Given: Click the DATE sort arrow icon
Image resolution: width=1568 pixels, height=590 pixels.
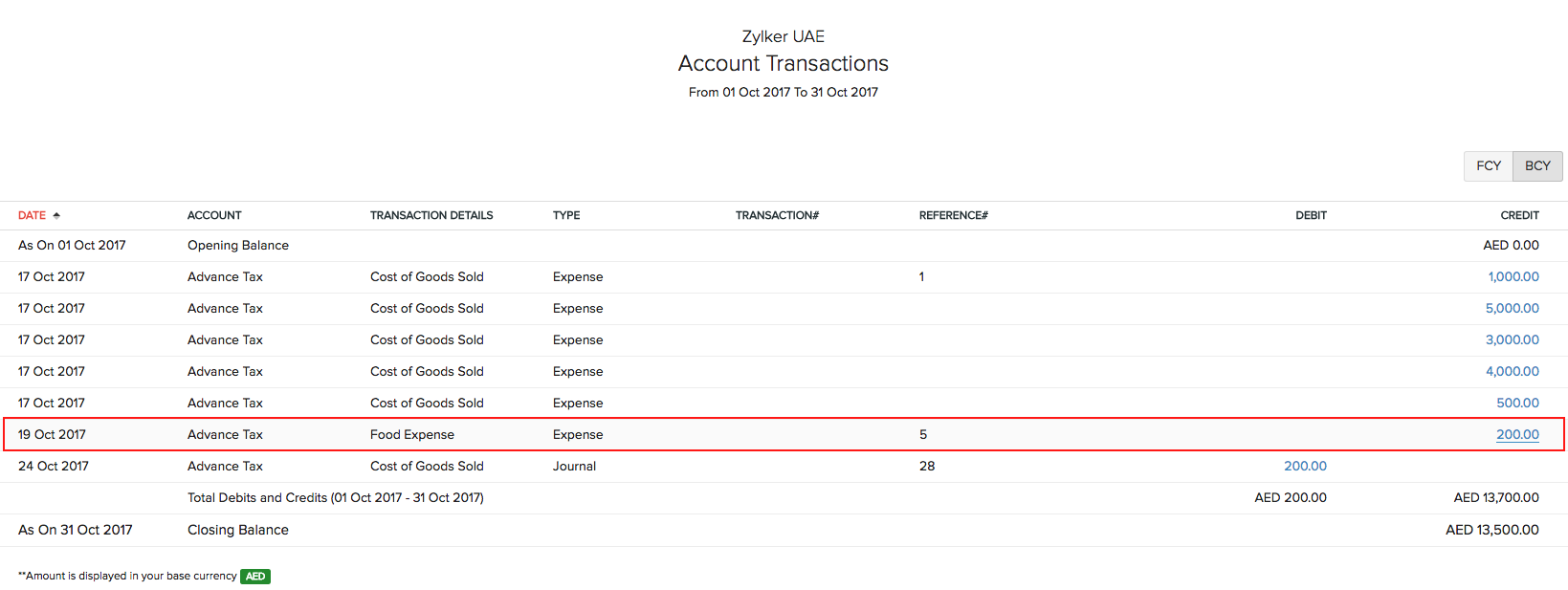Looking at the screenshot, I should pyautogui.click(x=56, y=216).
